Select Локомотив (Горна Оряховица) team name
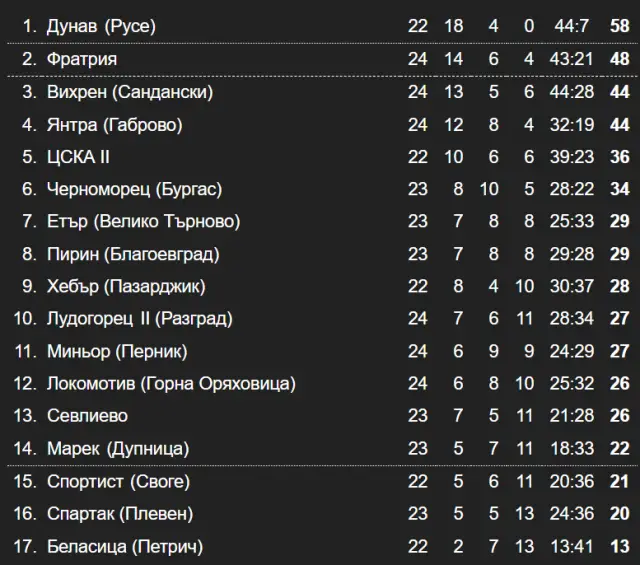This screenshot has width=640, height=565. click(171, 384)
